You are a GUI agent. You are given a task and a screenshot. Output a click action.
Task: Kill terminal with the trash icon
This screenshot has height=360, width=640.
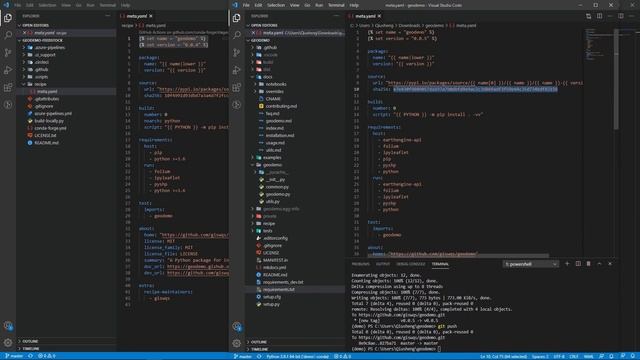589,264
